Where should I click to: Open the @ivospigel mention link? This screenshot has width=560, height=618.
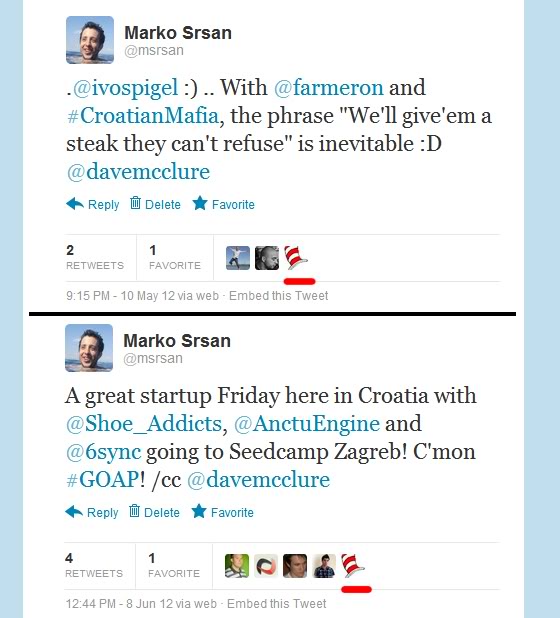tap(125, 87)
